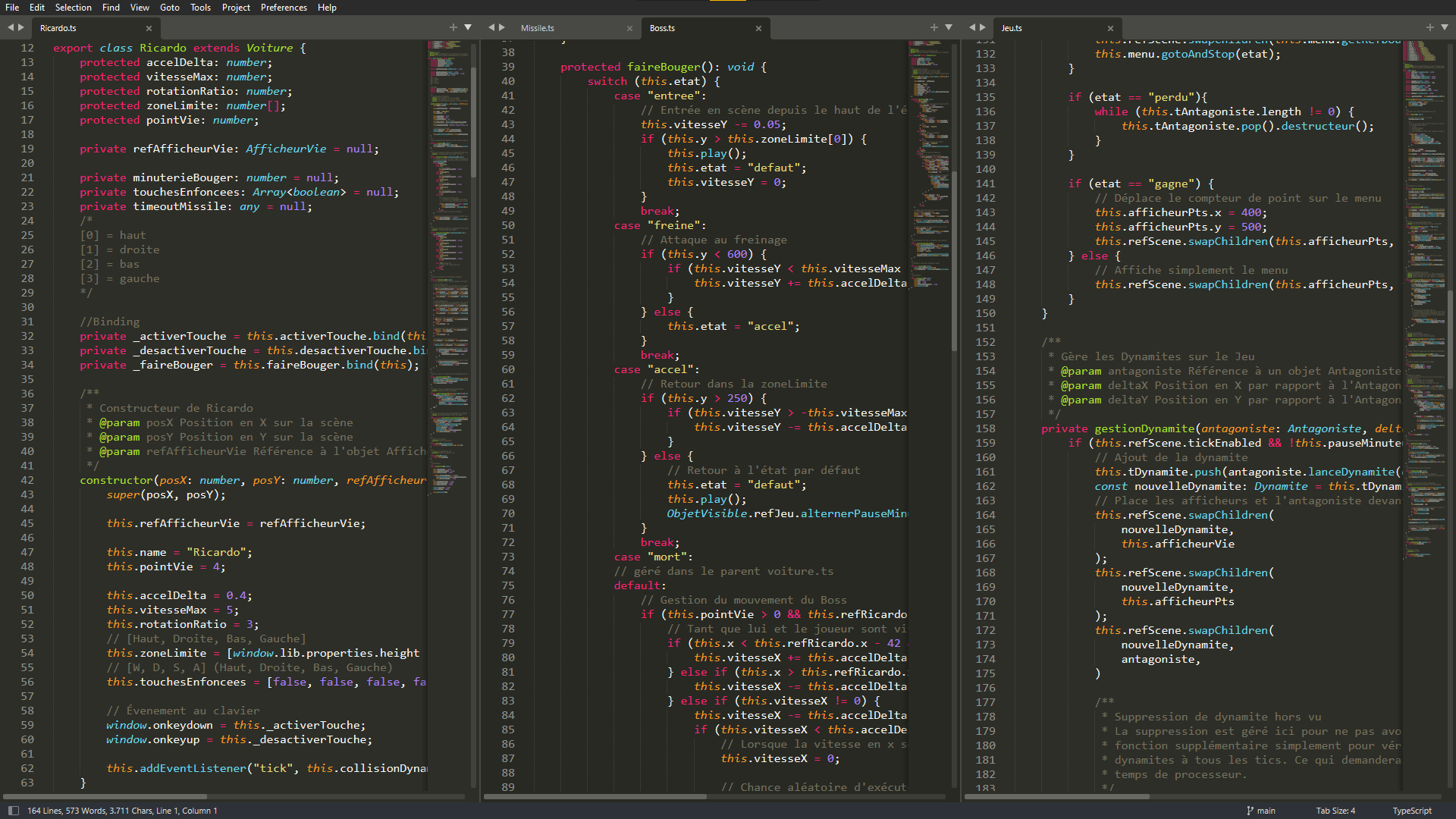The width and height of the screenshot is (1456, 819).
Task: Change syntax via TypeScript status button
Action: click(x=1412, y=811)
